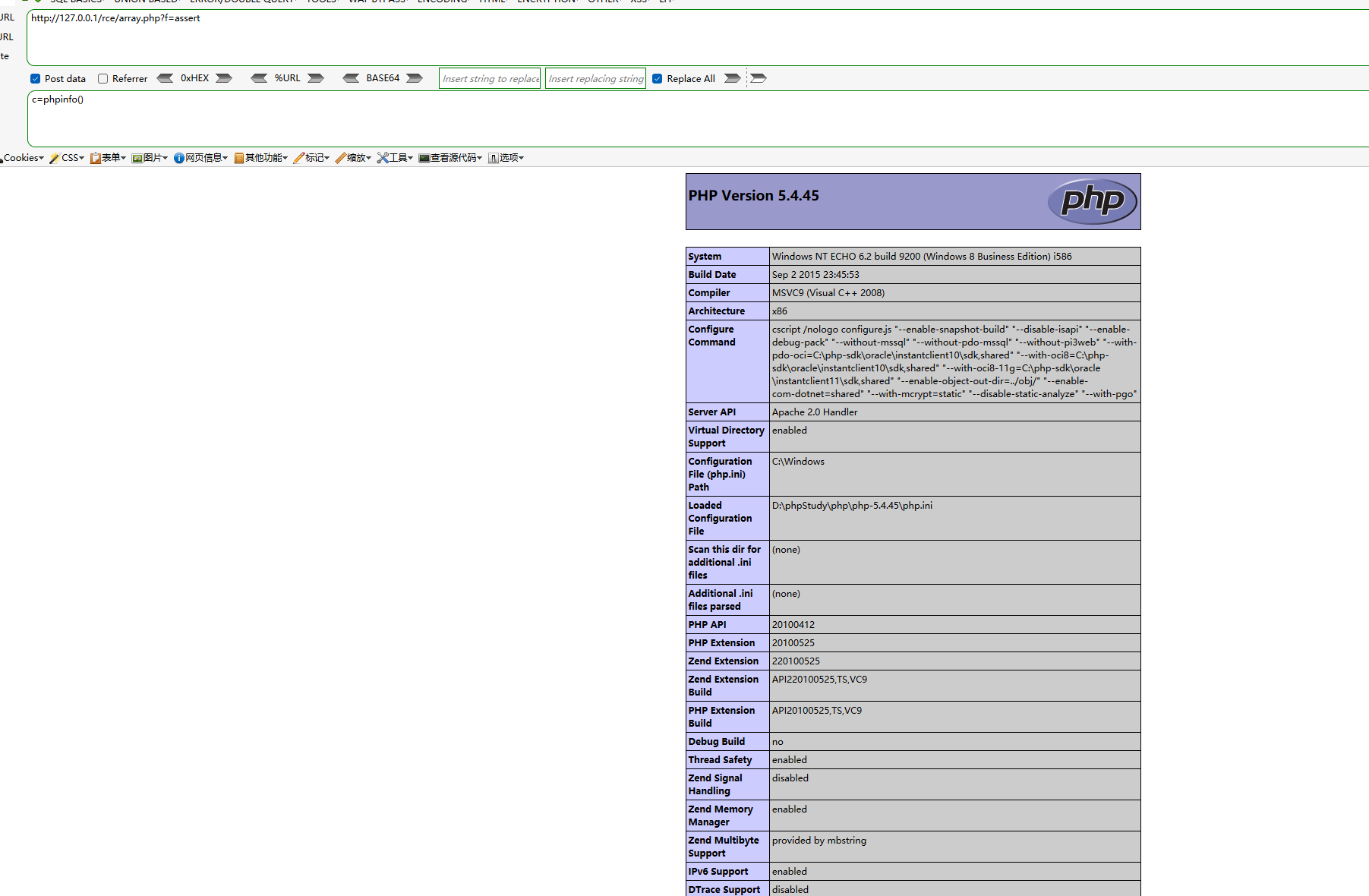
Task: Open the 网页信息 page info dropdown
Action: coord(200,158)
